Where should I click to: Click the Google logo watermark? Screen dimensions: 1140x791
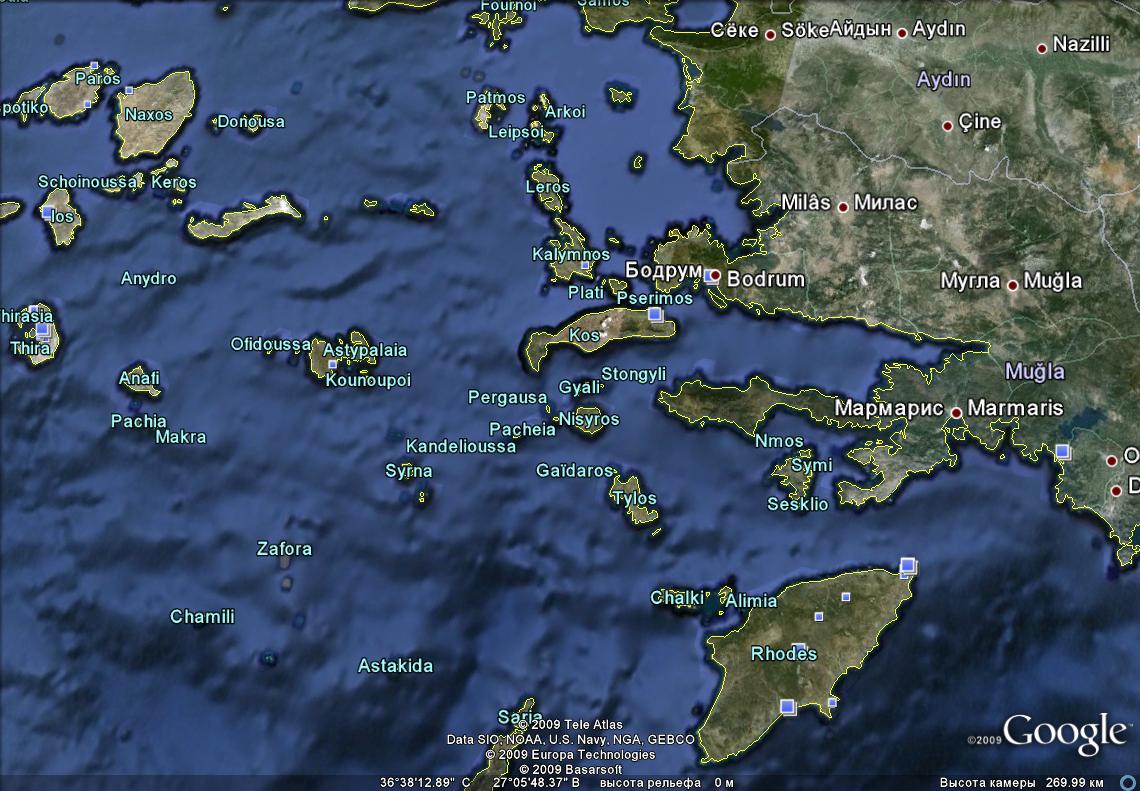(x=1064, y=734)
